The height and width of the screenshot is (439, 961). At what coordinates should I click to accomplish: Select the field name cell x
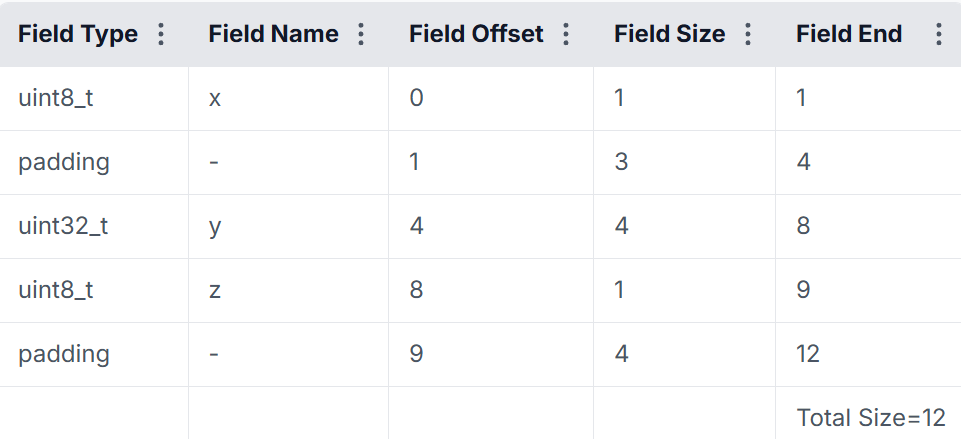[289, 99]
